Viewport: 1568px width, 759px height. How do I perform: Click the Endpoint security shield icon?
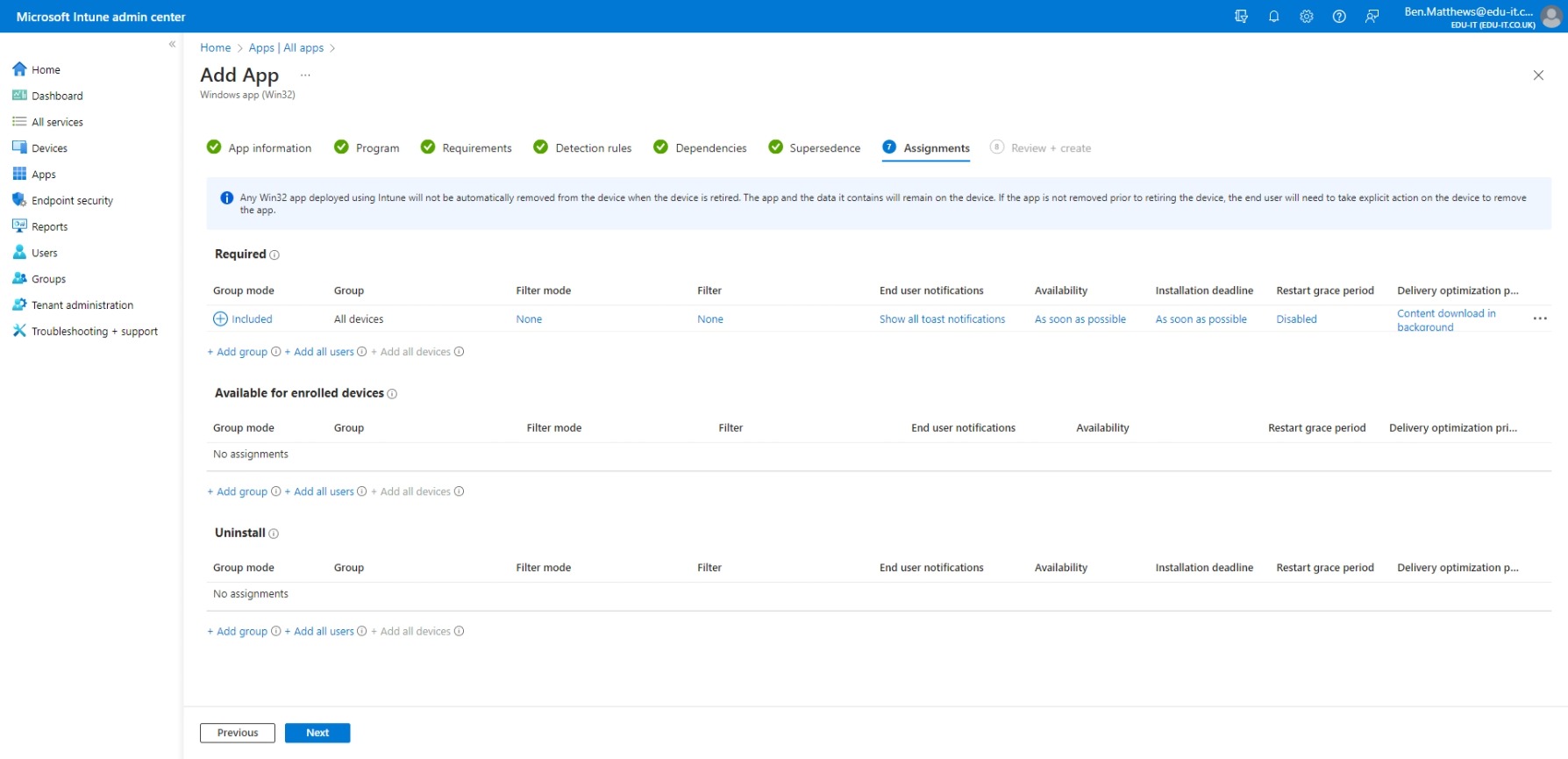[19, 200]
